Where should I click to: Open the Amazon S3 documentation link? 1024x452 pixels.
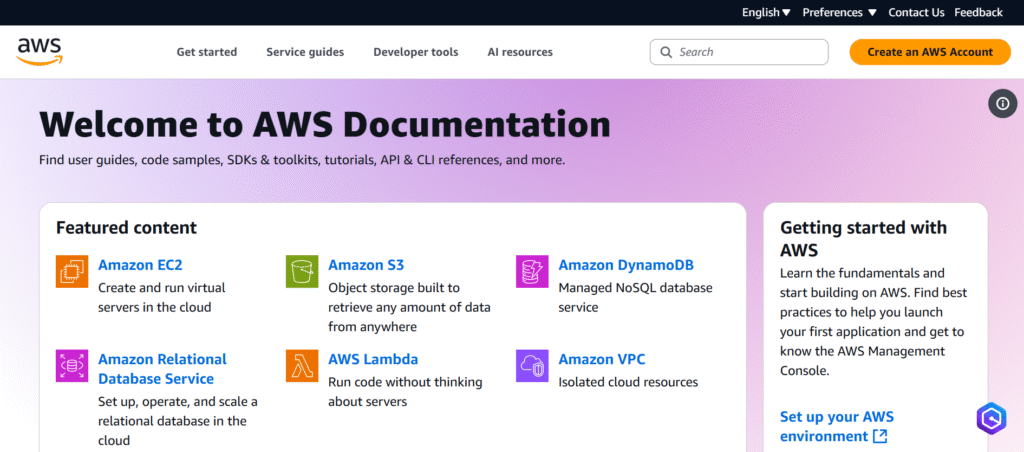366,265
